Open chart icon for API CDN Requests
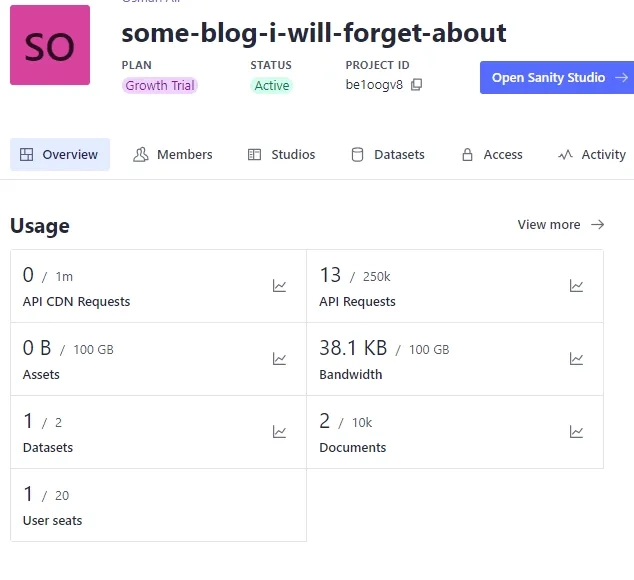 coord(279,286)
